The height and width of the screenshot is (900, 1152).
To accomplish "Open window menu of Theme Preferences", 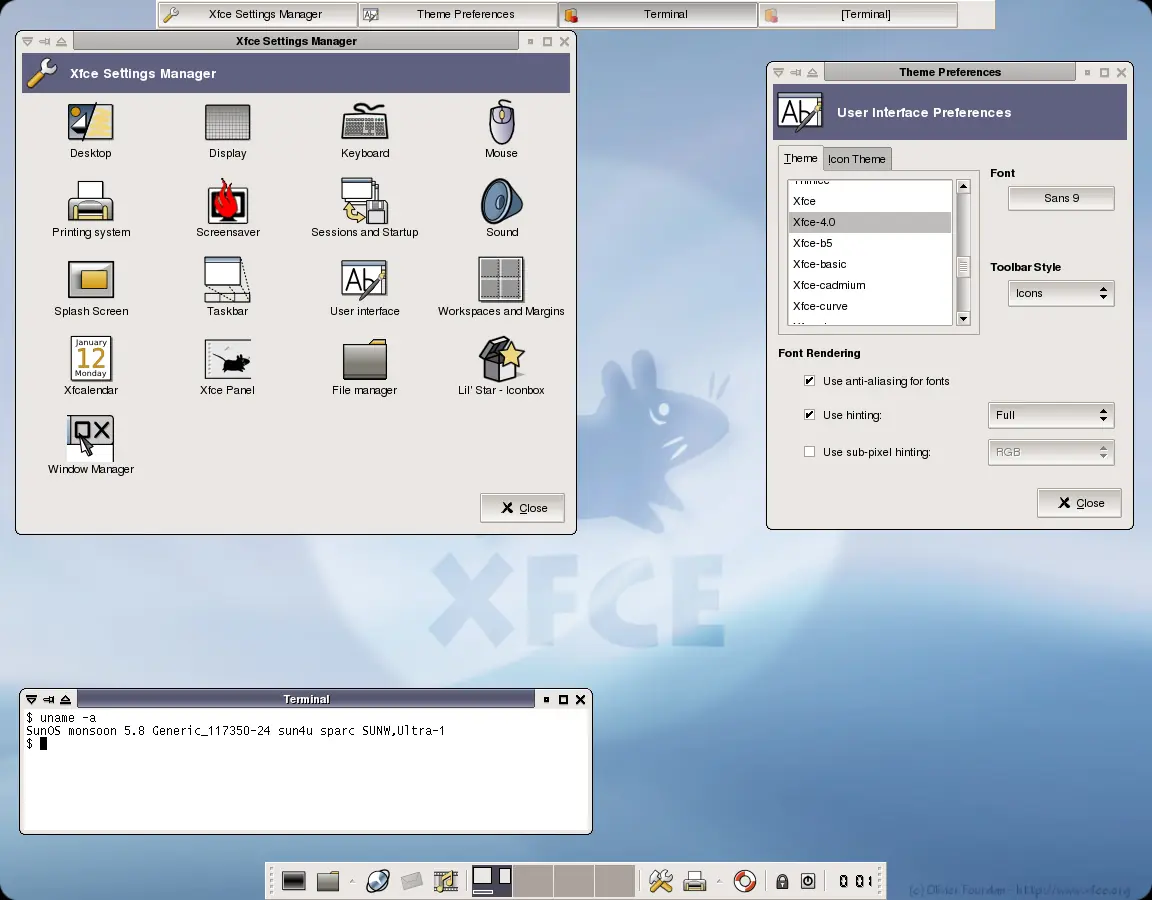I will 778,73.
